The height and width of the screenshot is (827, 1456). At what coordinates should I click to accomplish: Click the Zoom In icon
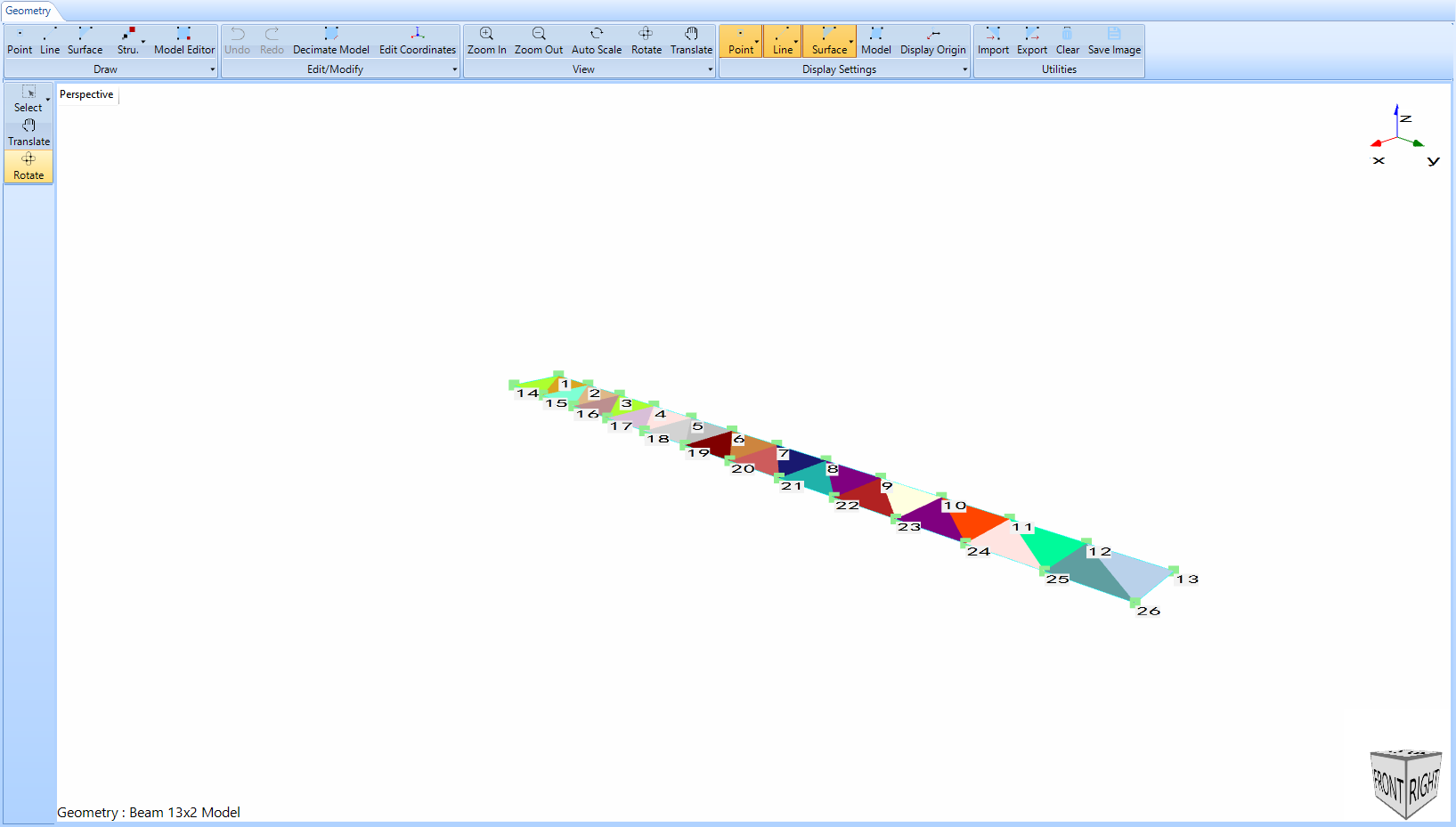point(486,33)
